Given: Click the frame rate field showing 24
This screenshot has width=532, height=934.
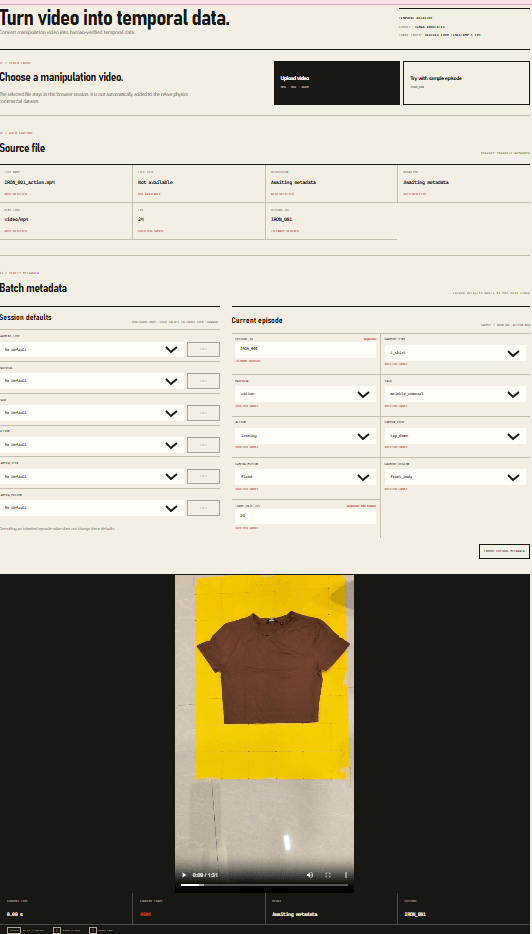Looking at the screenshot, I should coord(306,516).
